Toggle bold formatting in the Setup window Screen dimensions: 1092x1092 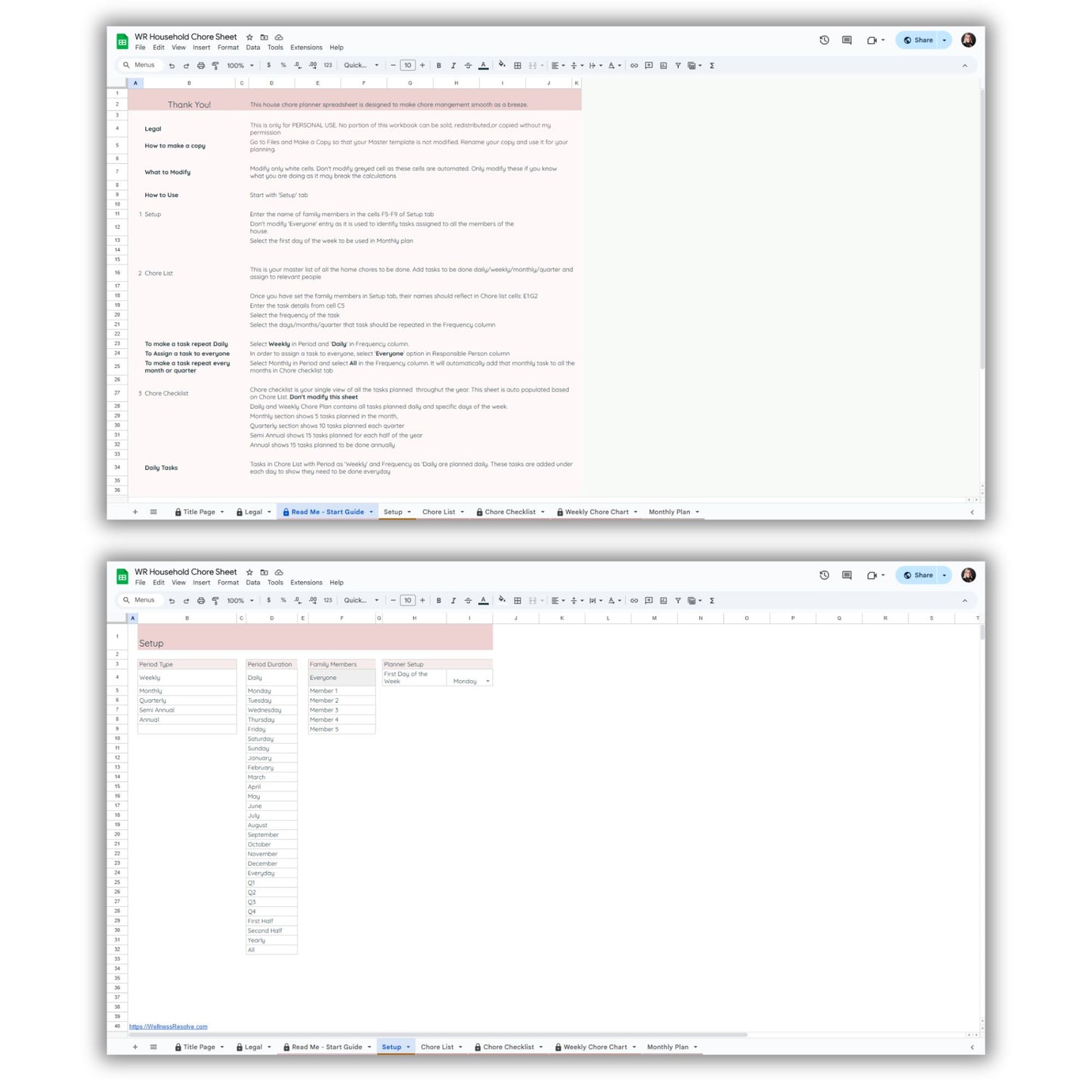coord(439,601)
